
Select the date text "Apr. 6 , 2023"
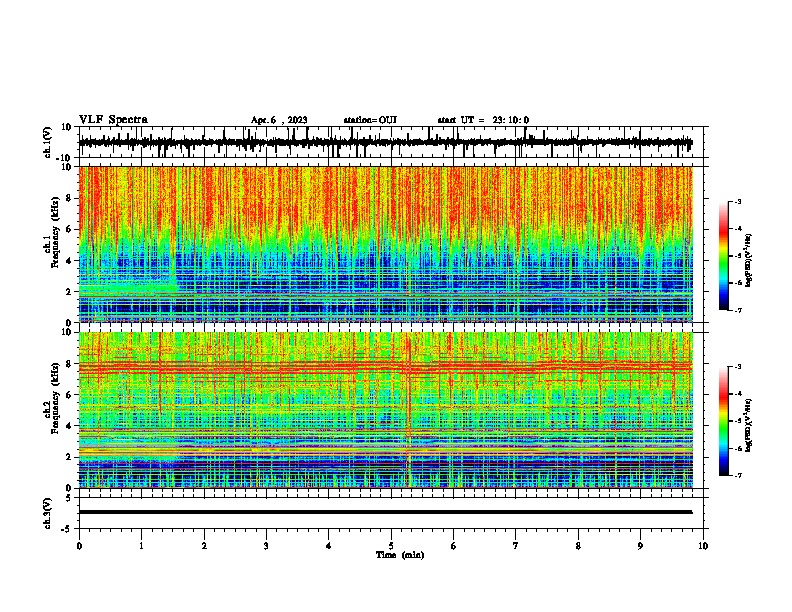(279, 120)
